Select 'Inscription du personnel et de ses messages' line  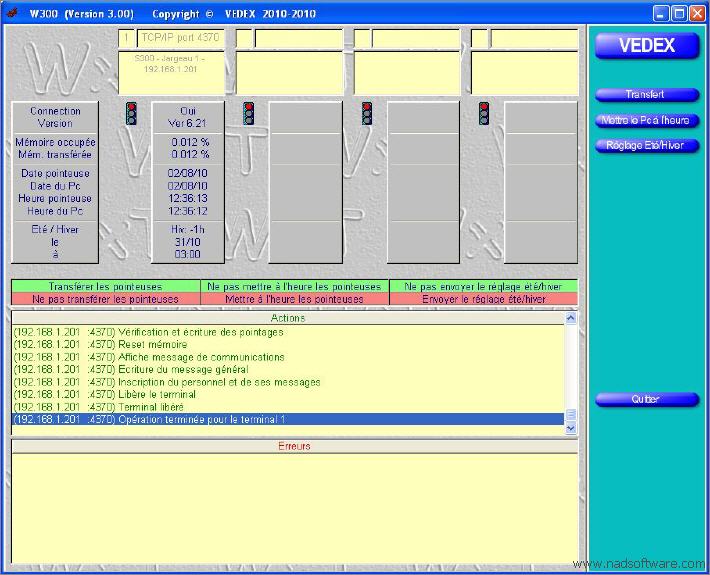coord(288,382)
